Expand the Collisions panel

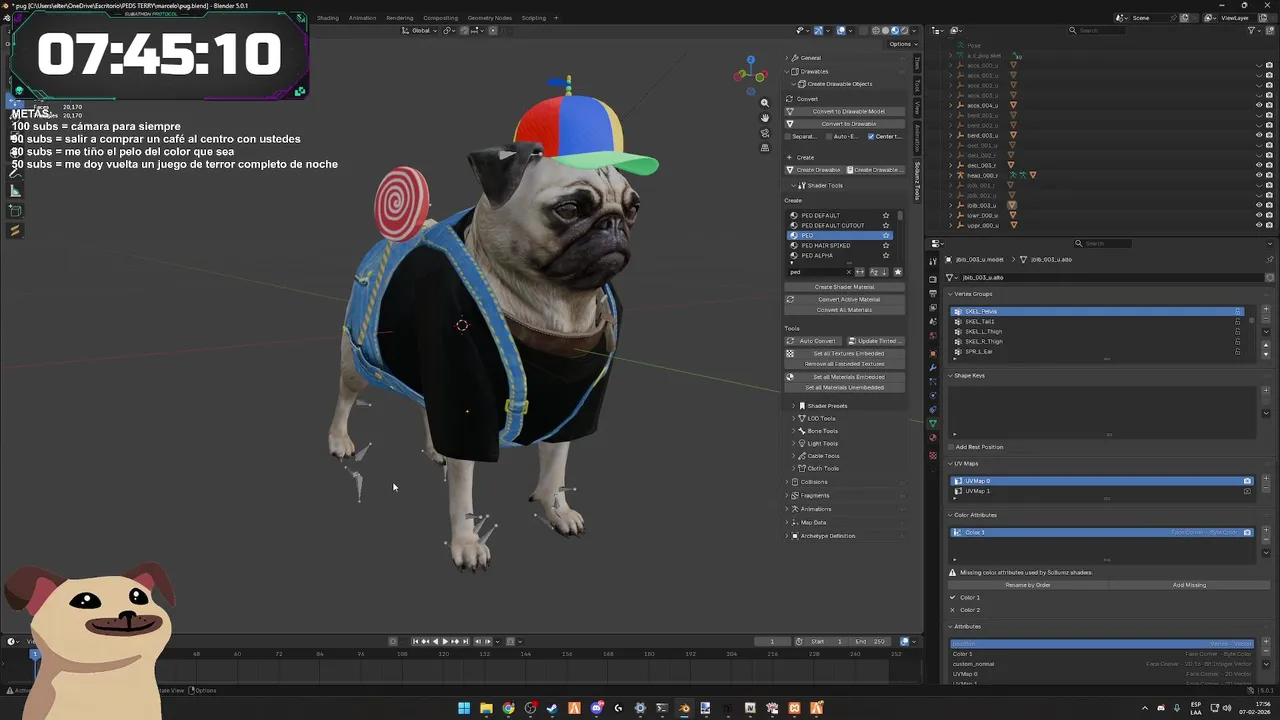pos(787,482)
